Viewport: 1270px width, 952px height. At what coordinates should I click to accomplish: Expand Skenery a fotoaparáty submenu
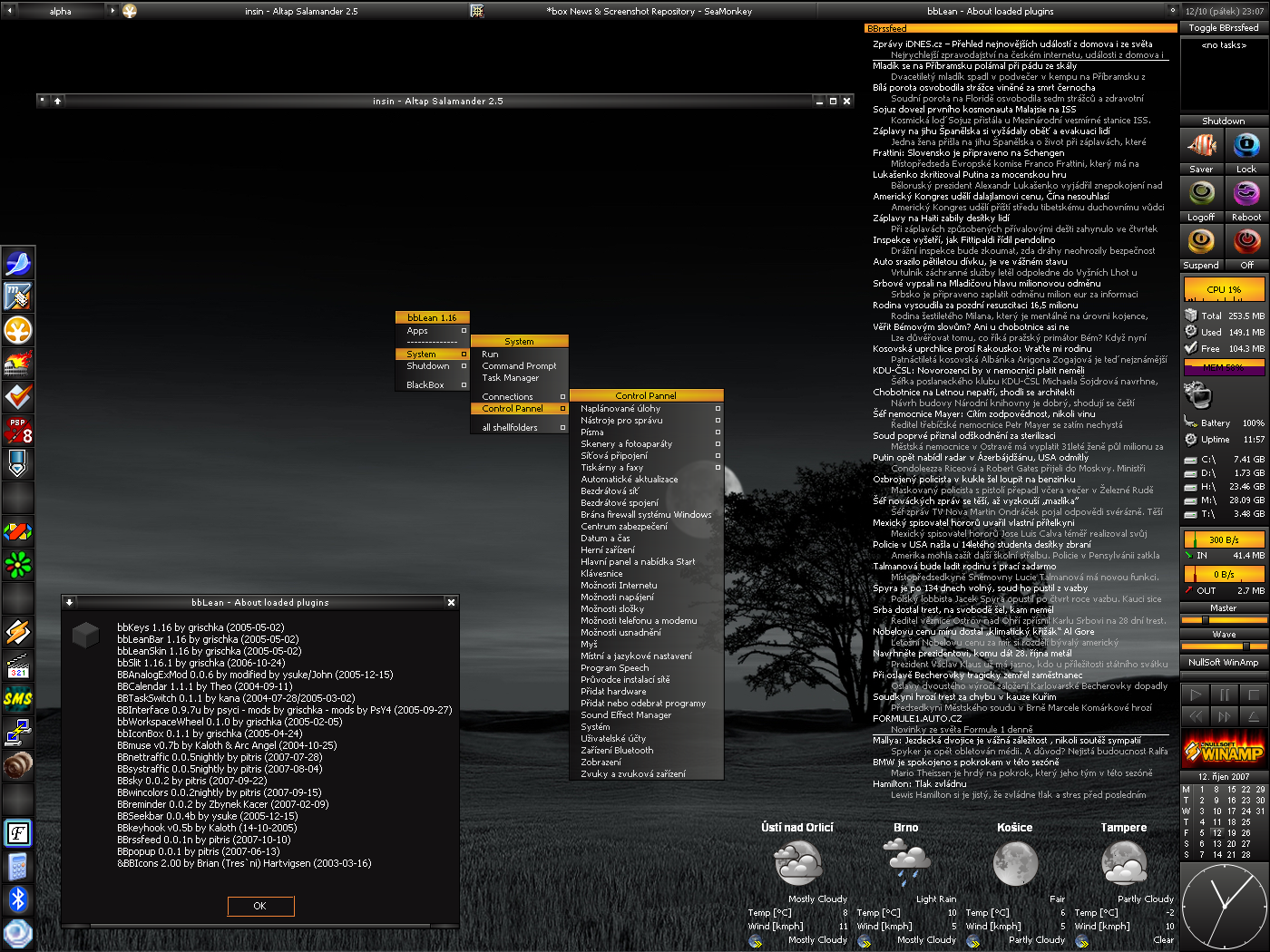(x=646, y=443)
